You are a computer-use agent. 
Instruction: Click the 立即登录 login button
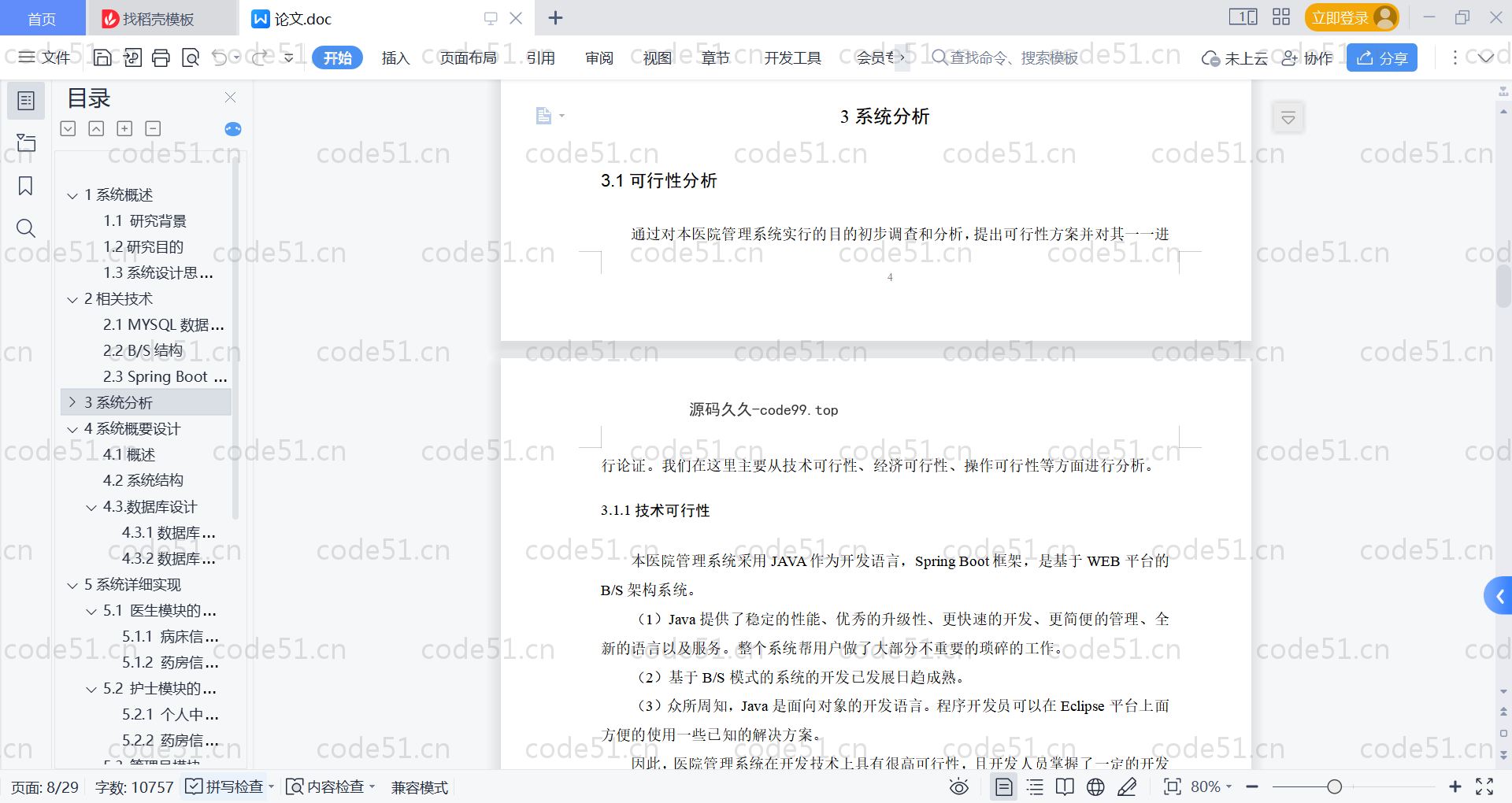click(1350, 17)
